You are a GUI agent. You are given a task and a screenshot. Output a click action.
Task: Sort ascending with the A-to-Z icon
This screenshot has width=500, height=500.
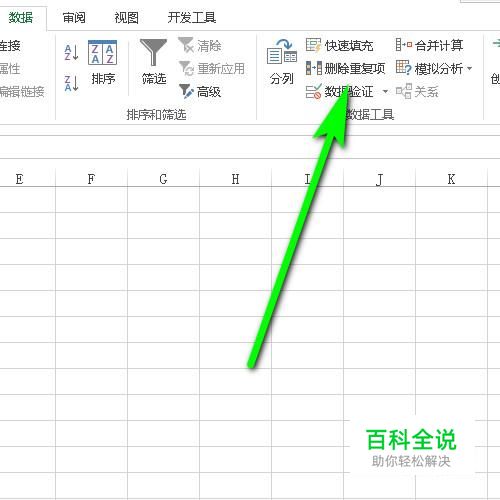[71, 53]
